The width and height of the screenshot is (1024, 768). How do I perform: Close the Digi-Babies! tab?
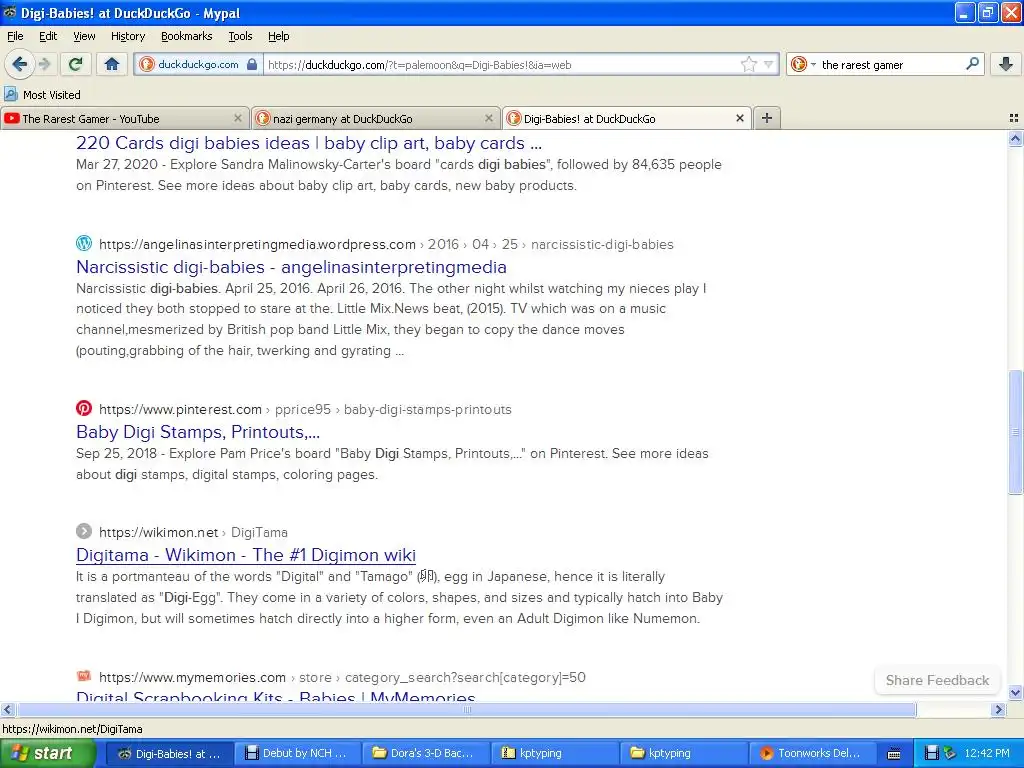pos(740,118)
